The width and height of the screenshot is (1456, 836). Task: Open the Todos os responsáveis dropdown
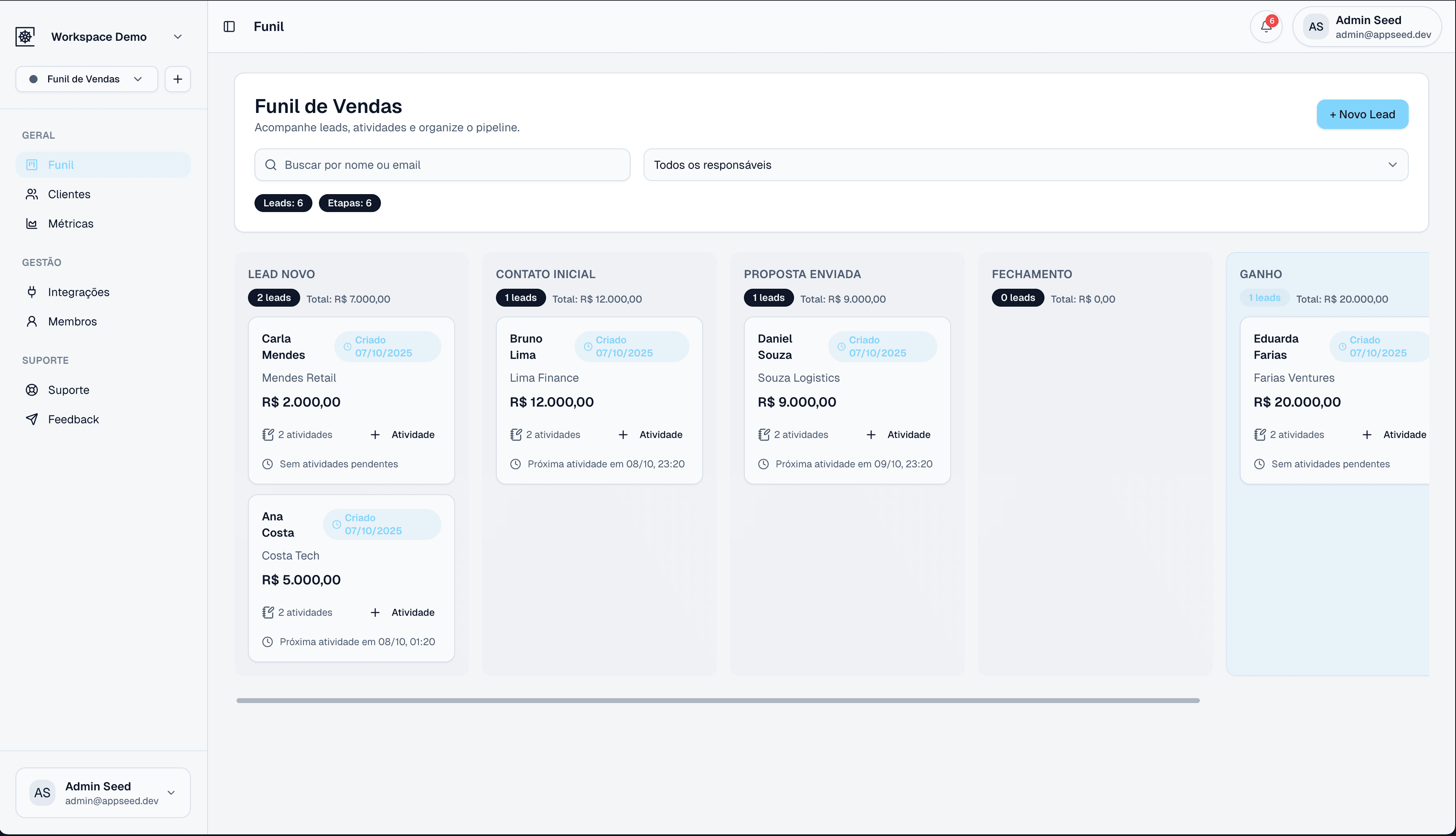click(1025, 165)
